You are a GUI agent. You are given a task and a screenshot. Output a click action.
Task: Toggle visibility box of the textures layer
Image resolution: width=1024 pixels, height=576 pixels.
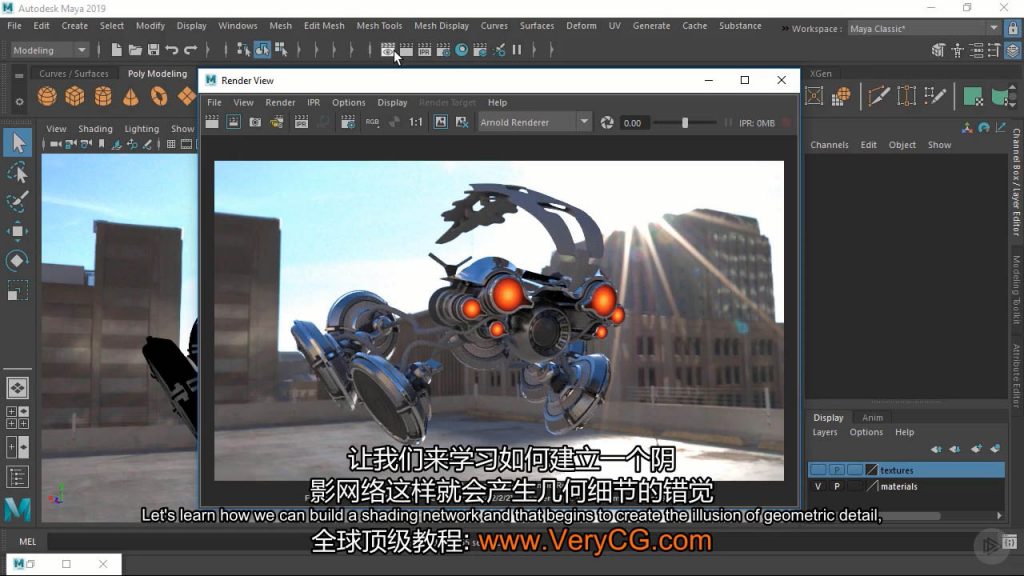(818, 470)
